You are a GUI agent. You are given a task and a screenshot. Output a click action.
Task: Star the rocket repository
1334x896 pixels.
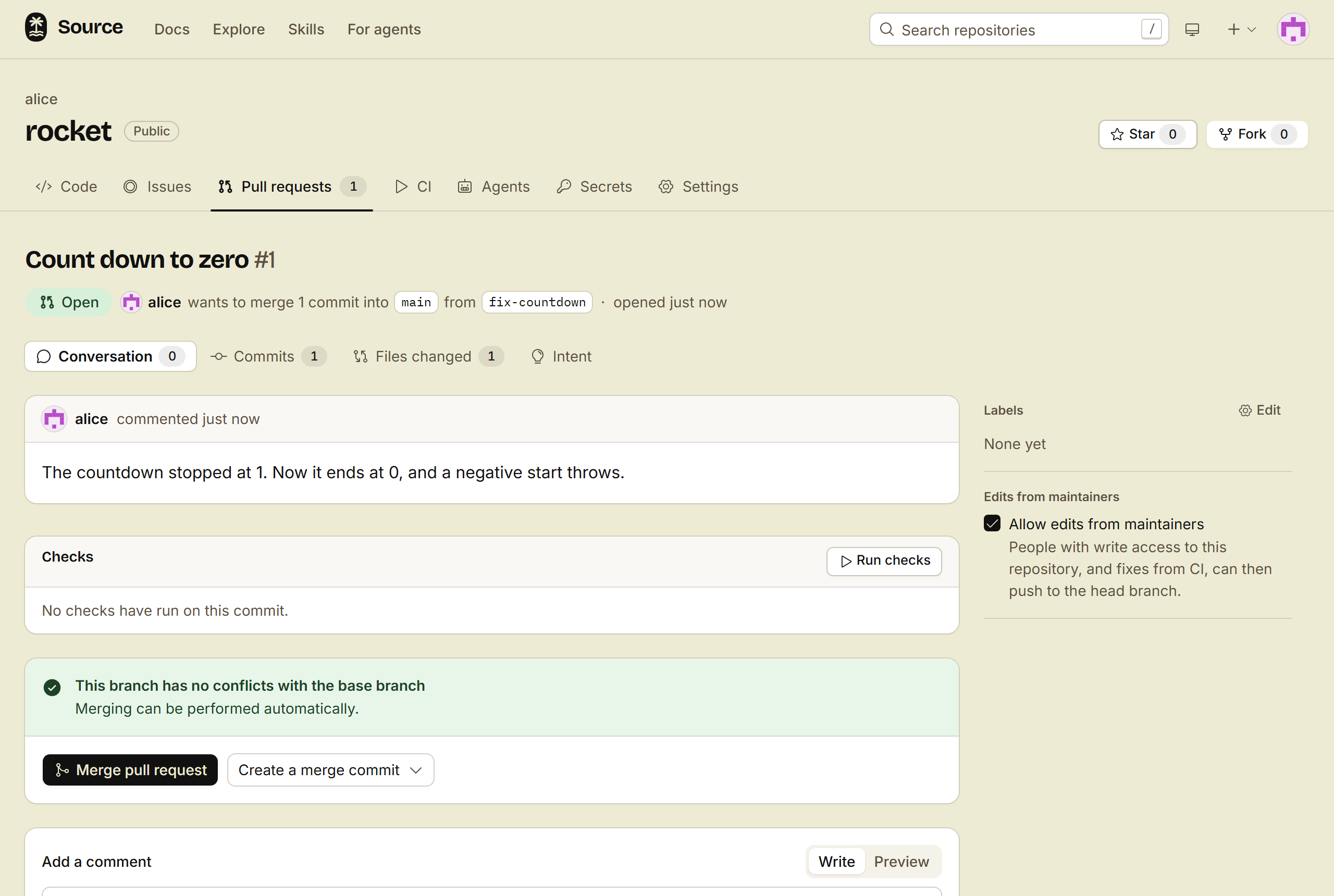[1147, 134]
